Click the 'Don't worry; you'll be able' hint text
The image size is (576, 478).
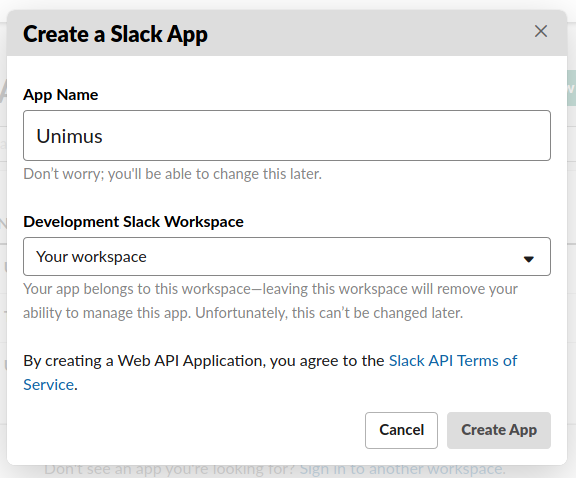[172, 174]
